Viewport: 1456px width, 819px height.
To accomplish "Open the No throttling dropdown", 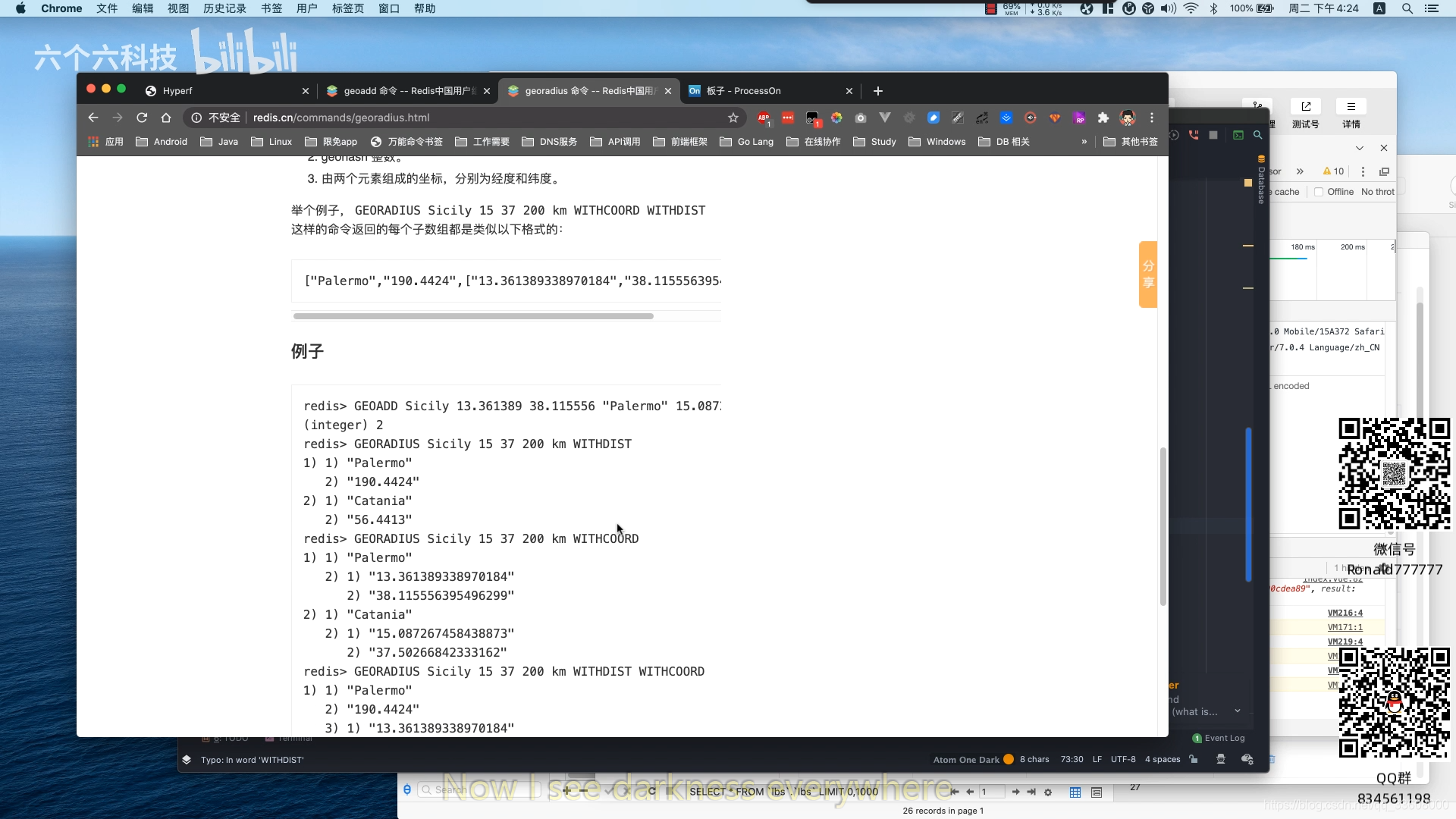I will [x=1377, y=192].
